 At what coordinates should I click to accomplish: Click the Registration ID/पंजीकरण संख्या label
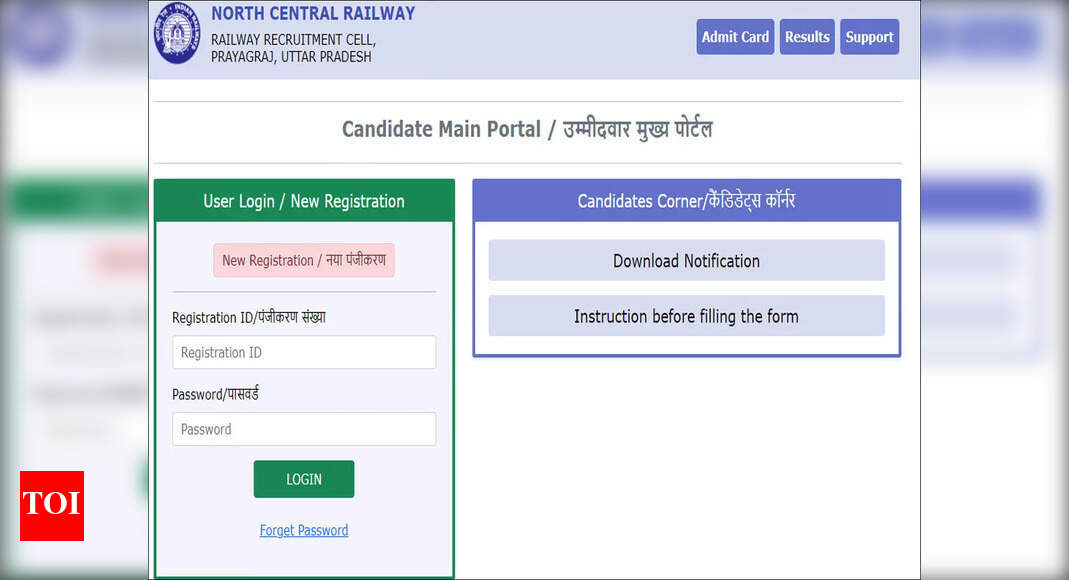249,318
